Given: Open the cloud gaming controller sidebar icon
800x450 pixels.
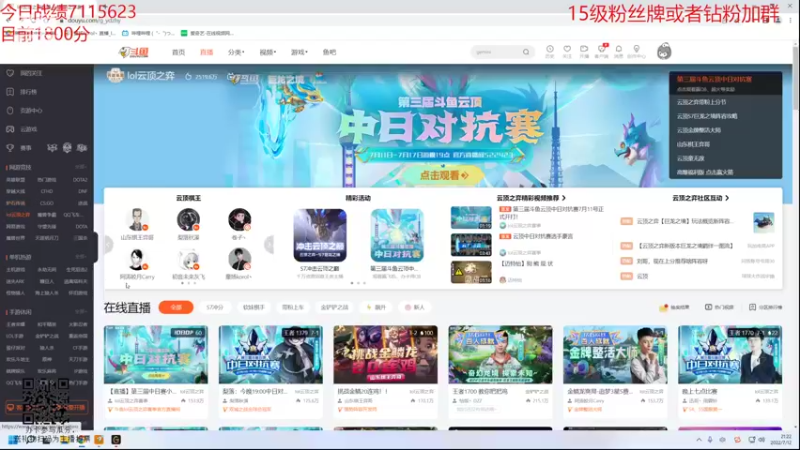Looking at the screenshot, I should [10, 129].
